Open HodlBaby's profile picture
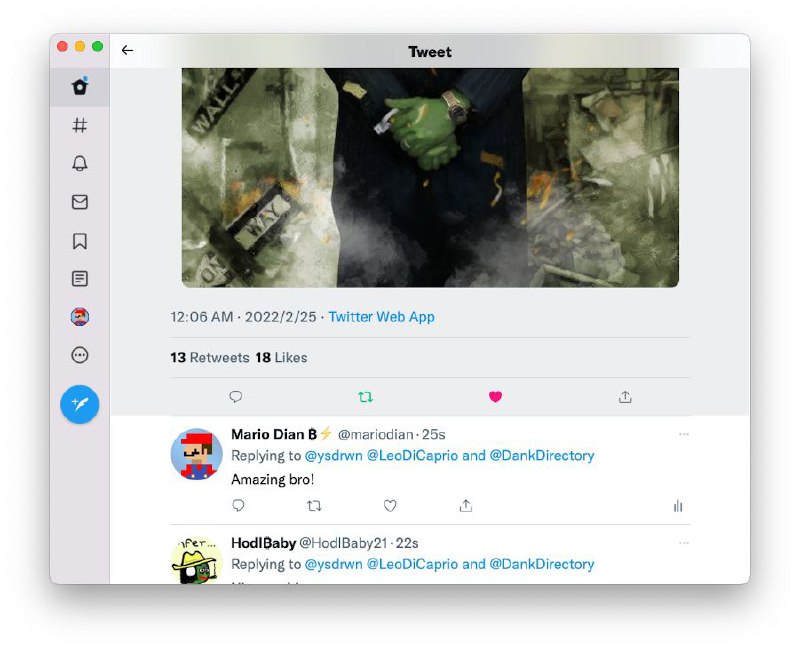The height and width of the screenshot is (650, 800). click(x=196, y=560)
